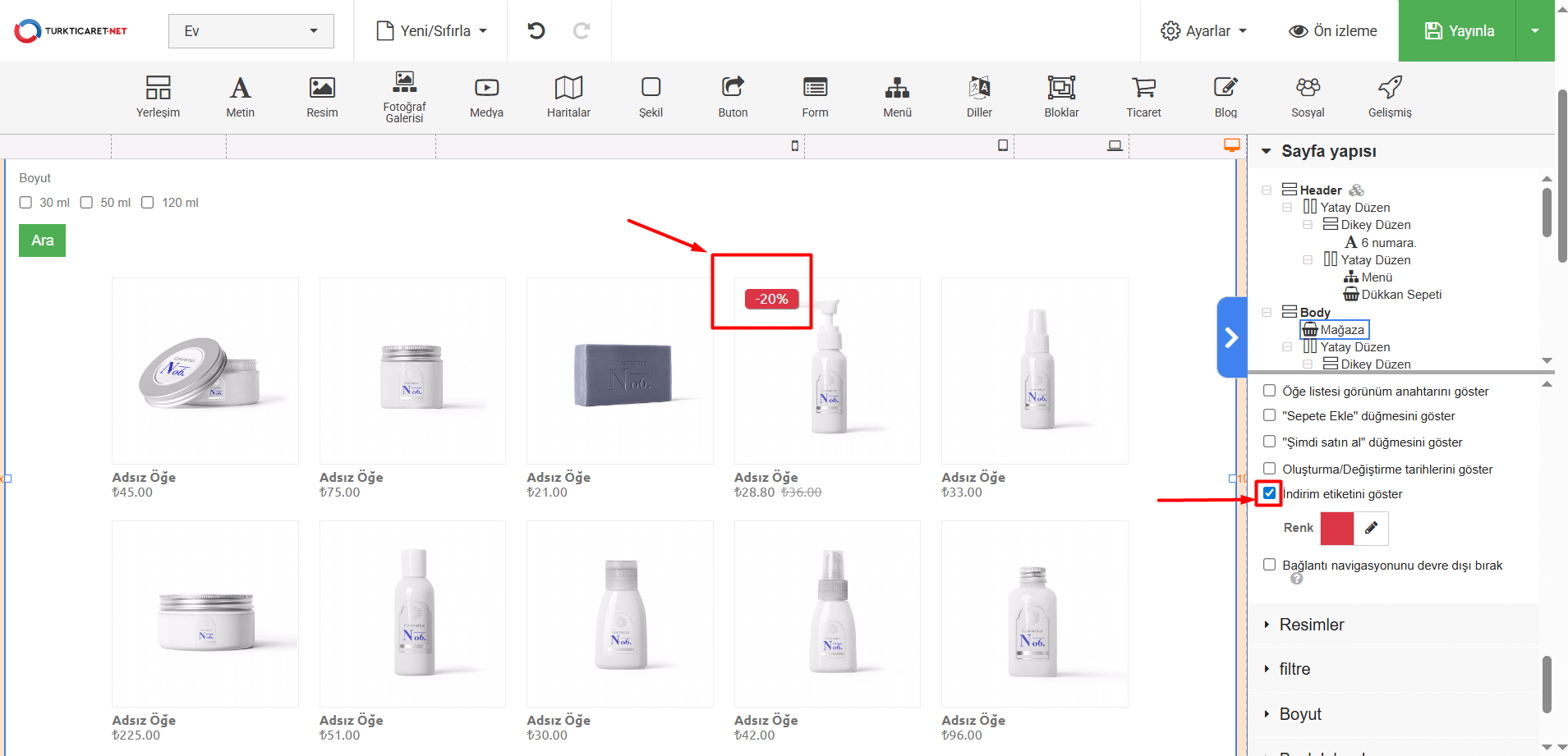This screenshot has width=1568, height=756.
Task: Open the Fotoğraf Galerisi tool
Action: [404, 96]
